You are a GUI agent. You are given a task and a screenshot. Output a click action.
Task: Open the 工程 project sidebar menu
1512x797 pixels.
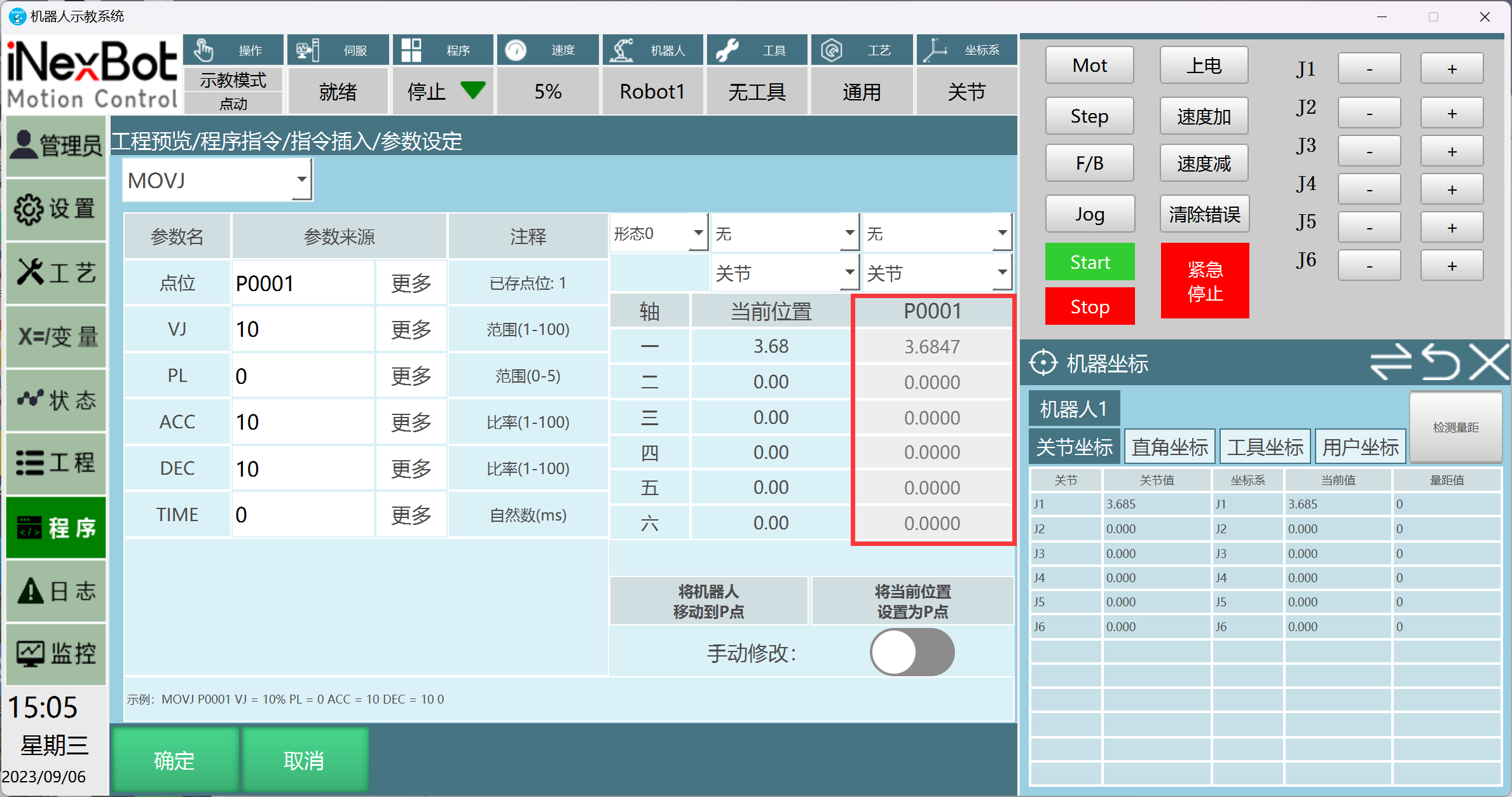[56, 463]
